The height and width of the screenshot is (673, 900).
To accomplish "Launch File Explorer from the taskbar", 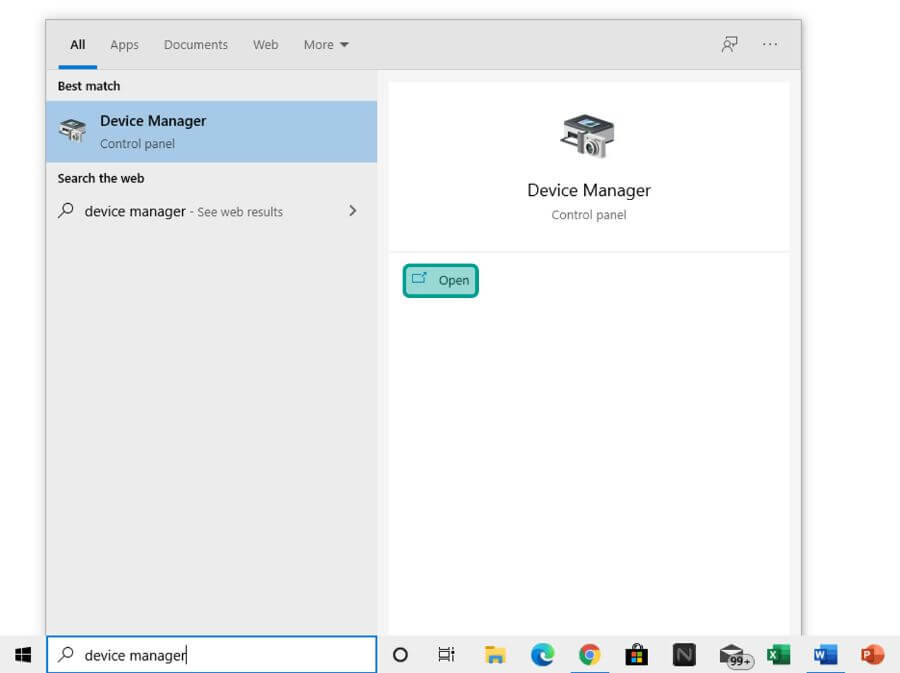I will click(x=495, y=655).
